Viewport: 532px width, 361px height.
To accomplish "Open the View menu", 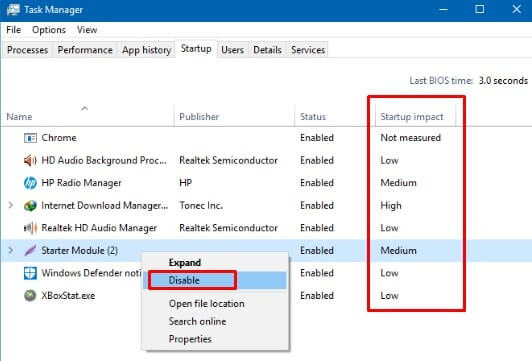I will pyautogui.click(x=87, y=30).
